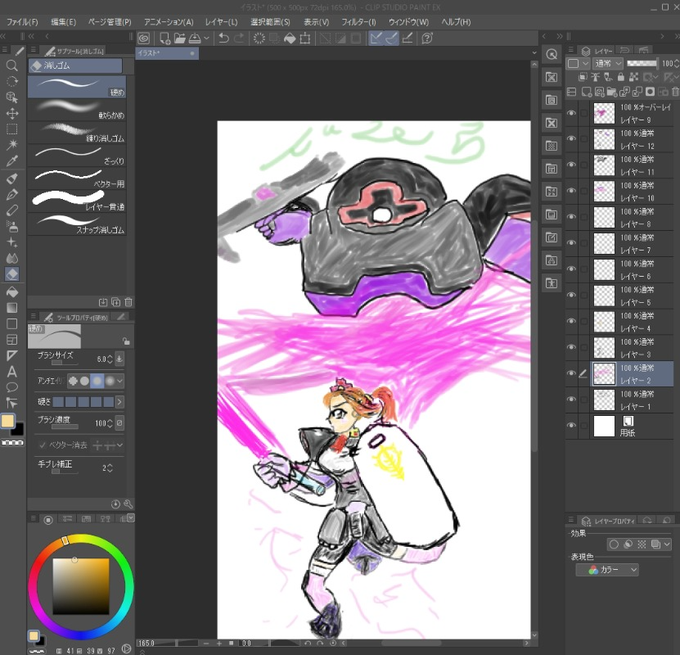This screenshot has height=655, width=680.
Task: Open Quick Access panel icon on right dock
Action: pos(552,54)
